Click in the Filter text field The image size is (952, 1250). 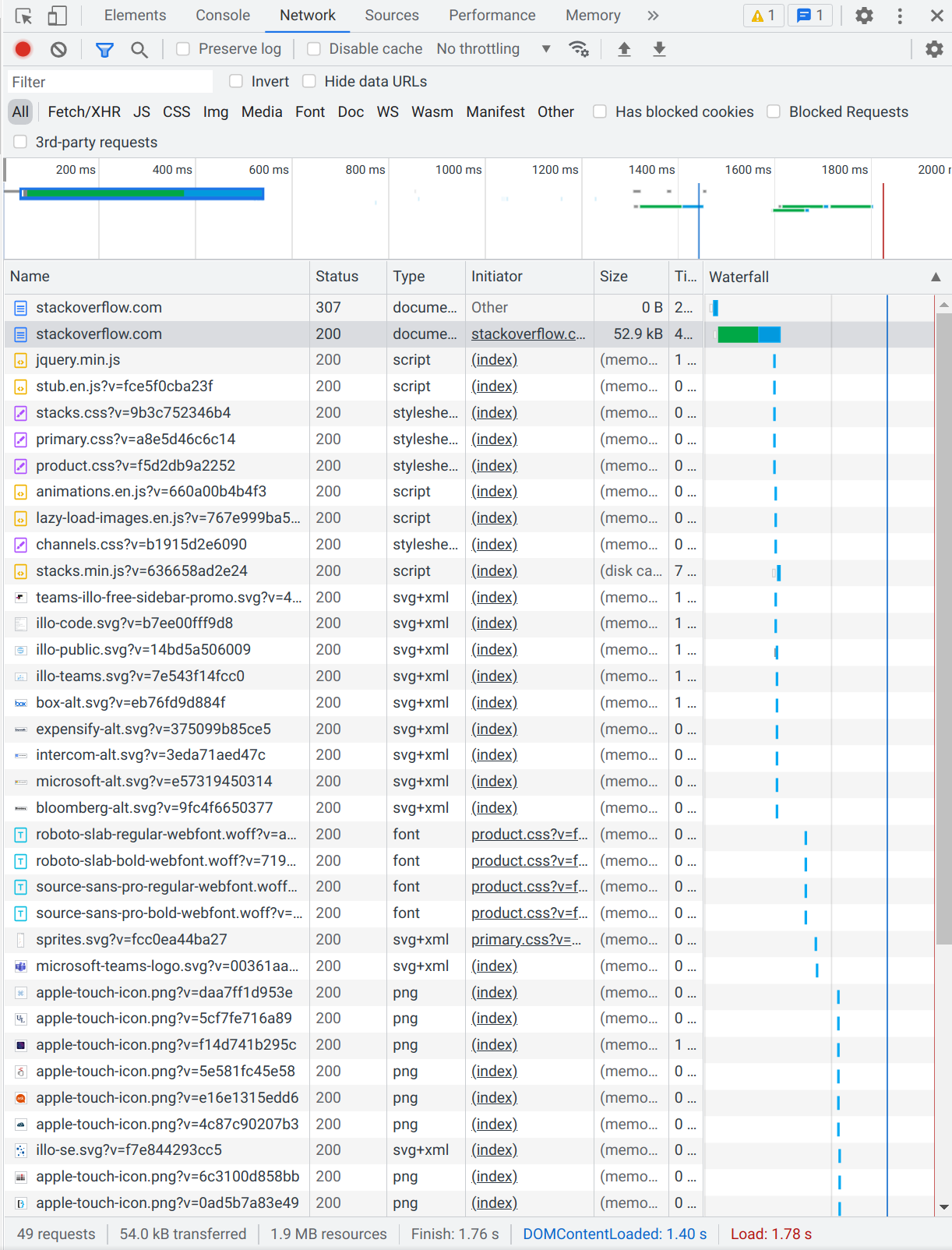(109, 82)
